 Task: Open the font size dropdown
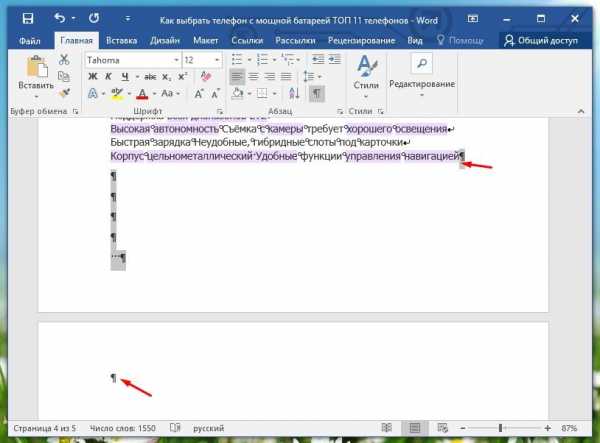[x=215, y=60]
